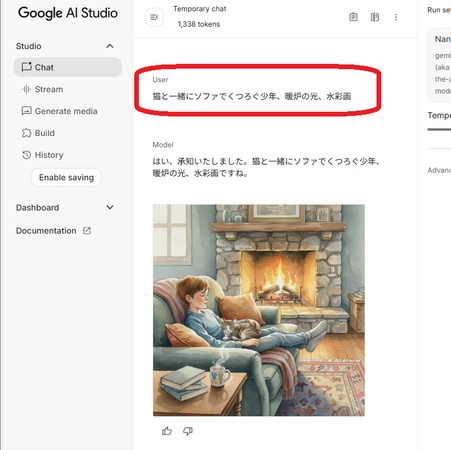Image resolution: width=451 pixels, height=450 pixels.
Task: Click the Model role label
Action: point(163,145)
